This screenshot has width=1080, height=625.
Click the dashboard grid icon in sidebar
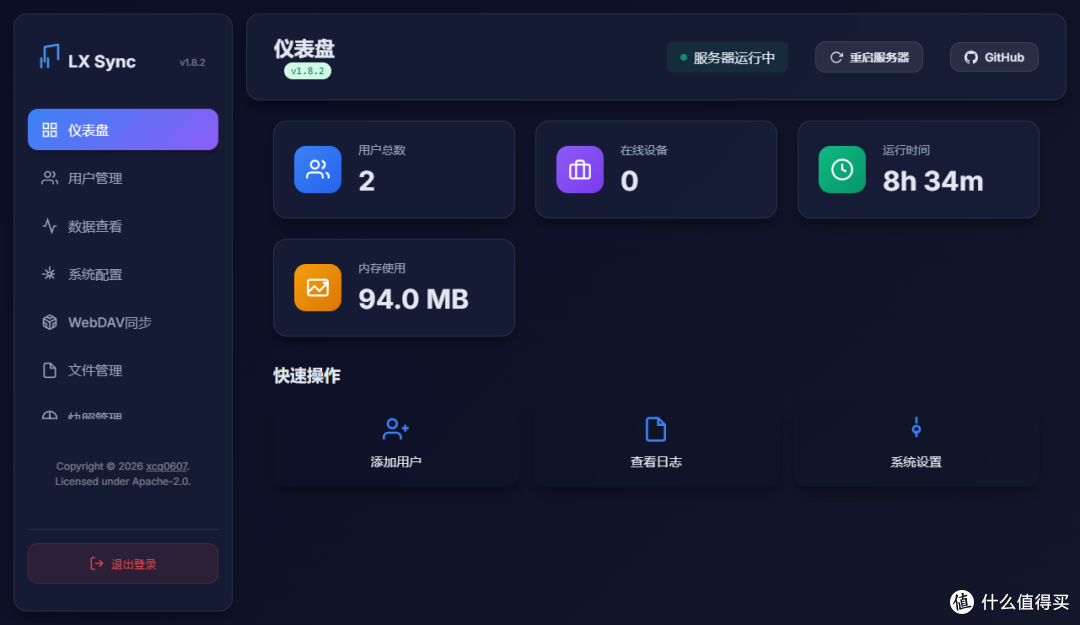[x=50, y=130]
